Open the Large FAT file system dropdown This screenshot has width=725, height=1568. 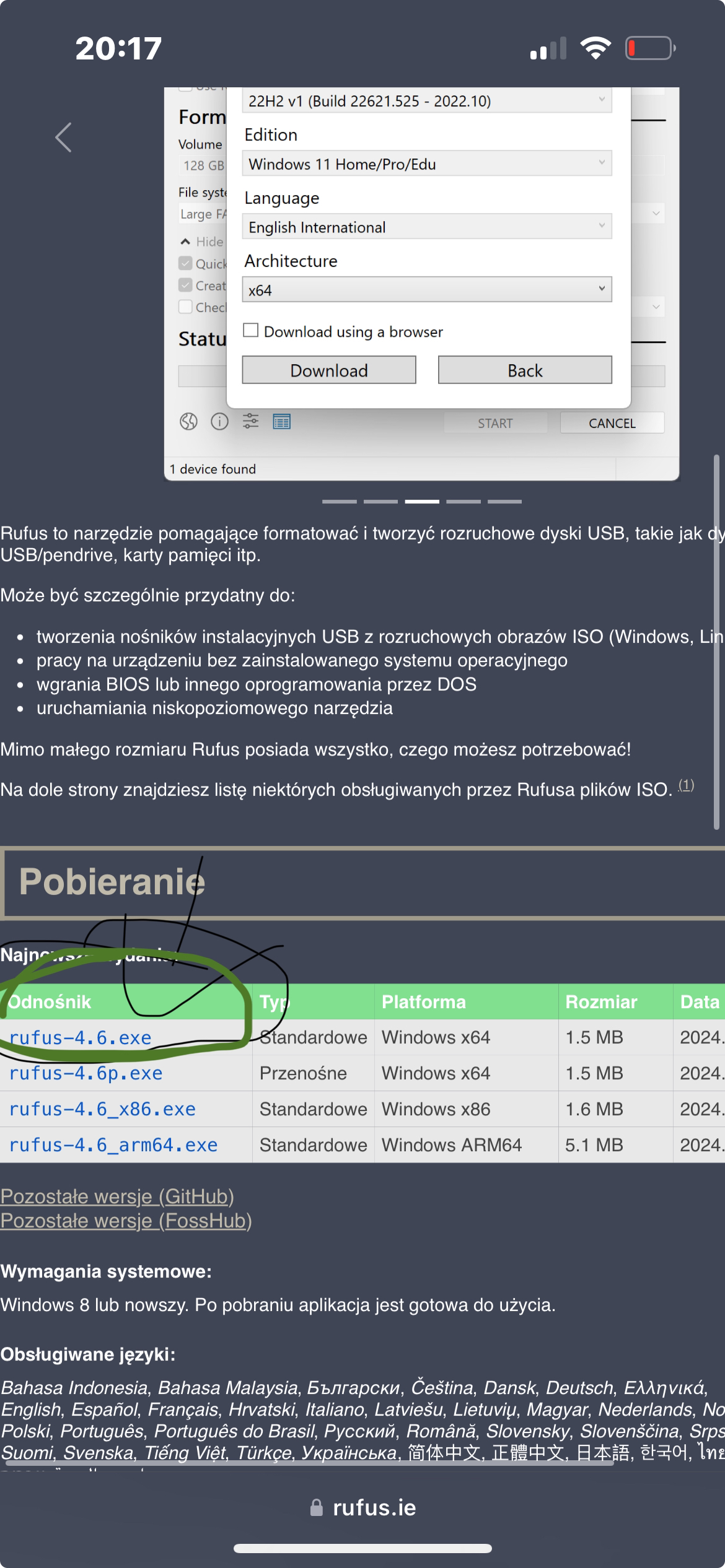point(203,214)
